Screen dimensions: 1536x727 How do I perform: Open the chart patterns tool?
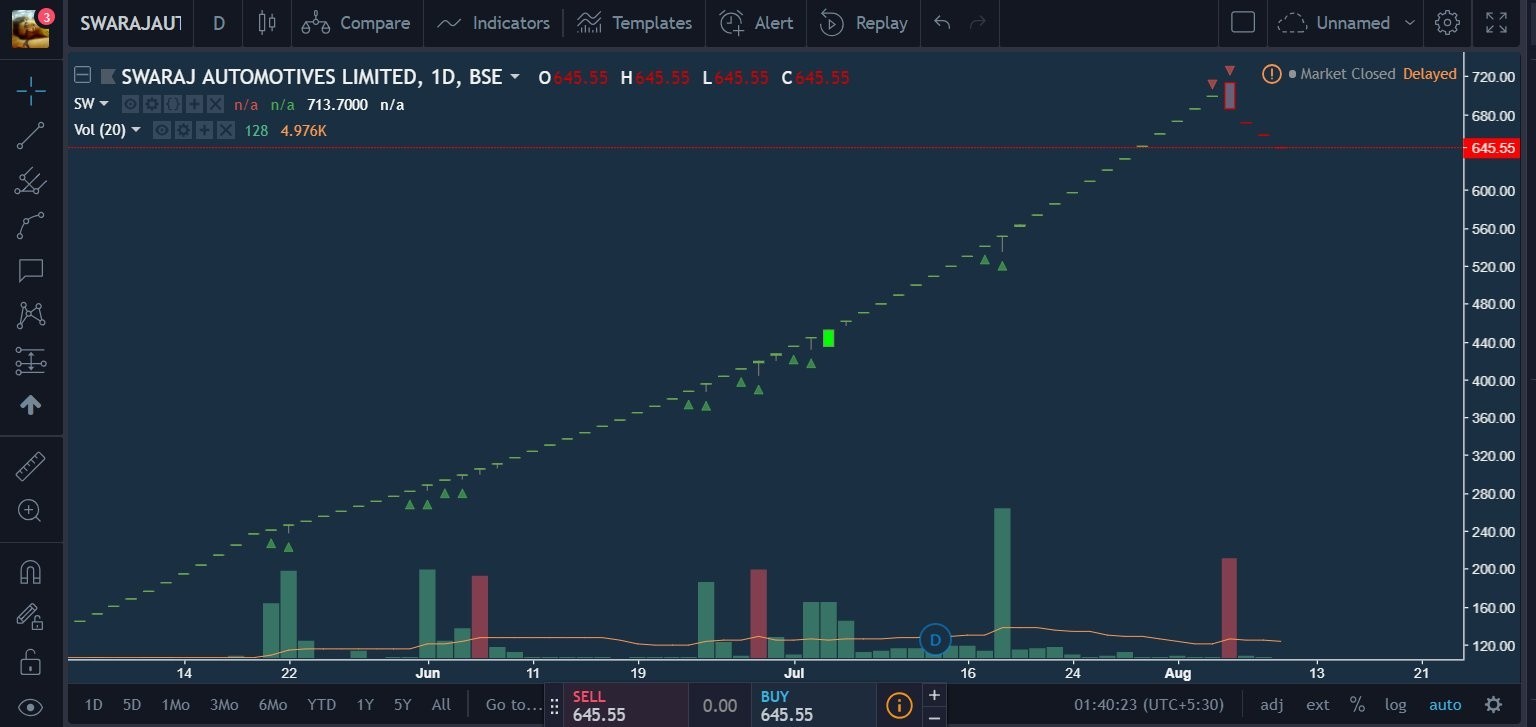tap(30, 316)
